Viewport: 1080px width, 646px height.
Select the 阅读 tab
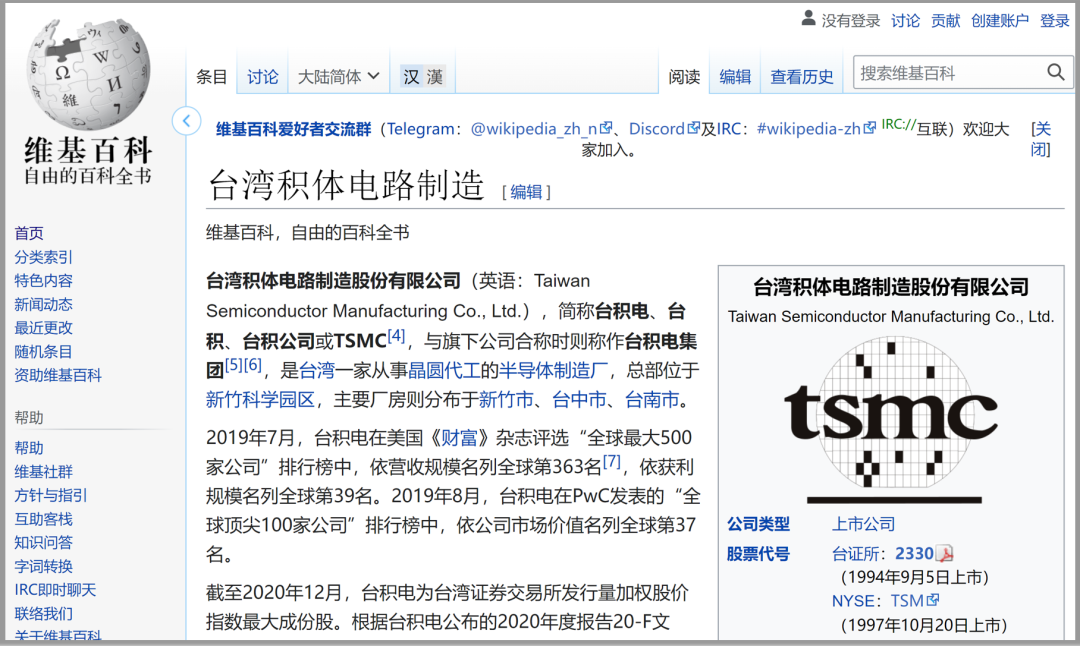tap(684, 76)
